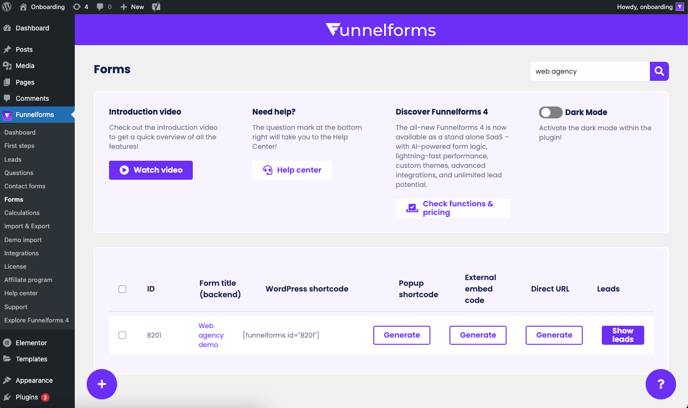688x408 pixels.
Task: Click the user avatar icon in admin bar
Action: 680,7
